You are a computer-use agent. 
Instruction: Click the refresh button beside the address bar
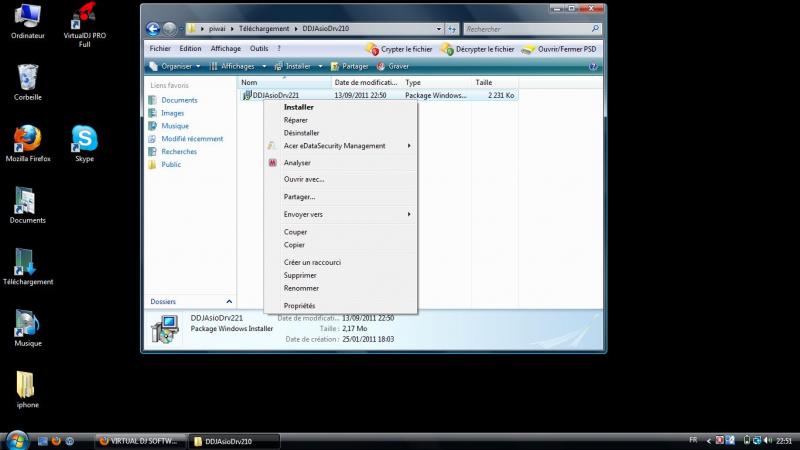[452, 29]
